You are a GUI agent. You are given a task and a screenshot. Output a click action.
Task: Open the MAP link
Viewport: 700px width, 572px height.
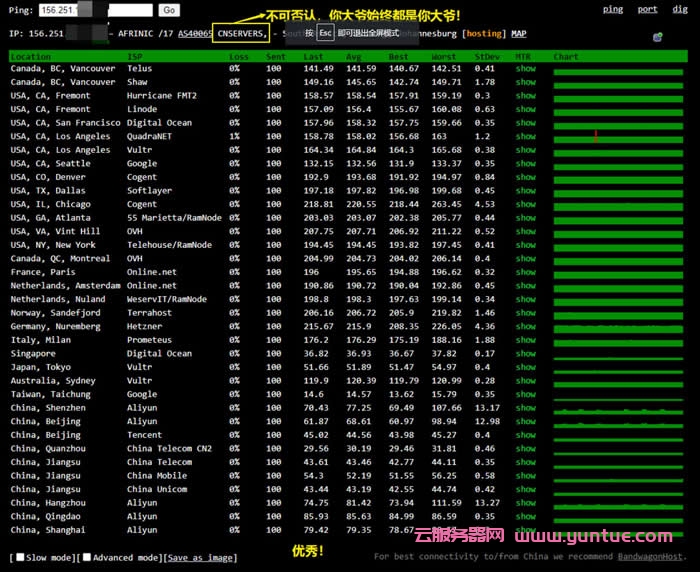coord(518,34)
